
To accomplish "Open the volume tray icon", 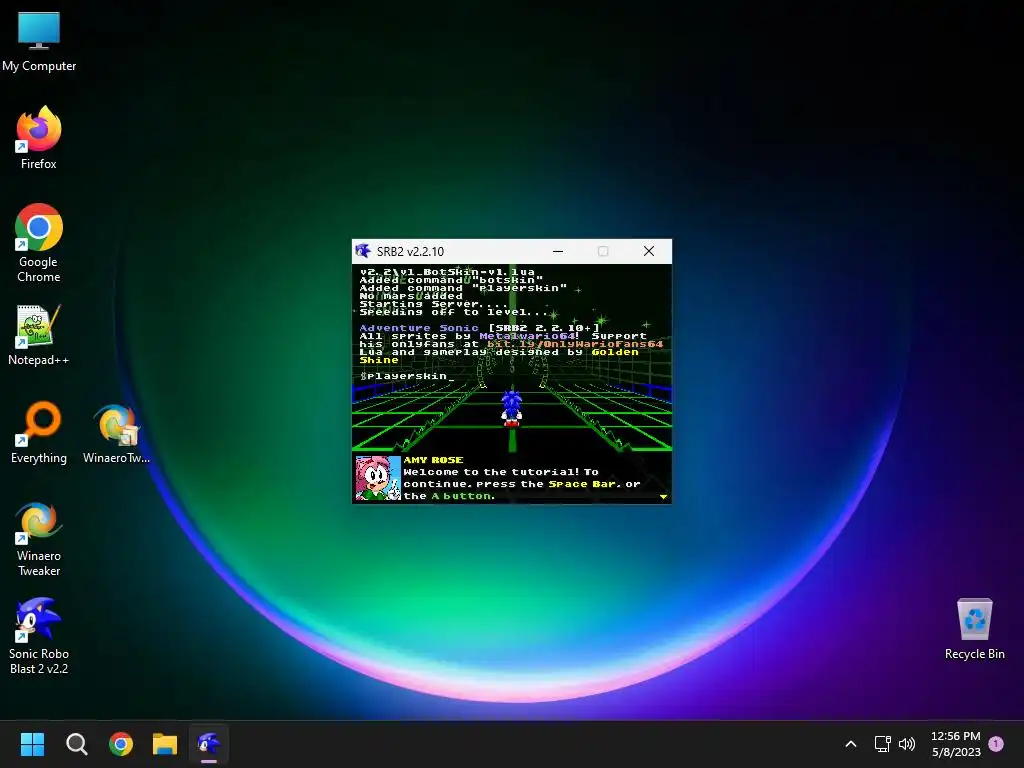I will 907,744.
